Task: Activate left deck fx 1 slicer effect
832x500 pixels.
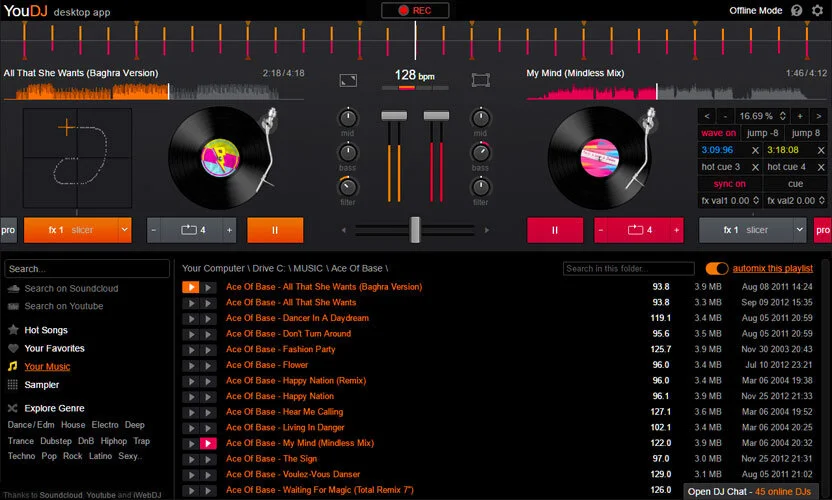Action: [x=71, y=230]
